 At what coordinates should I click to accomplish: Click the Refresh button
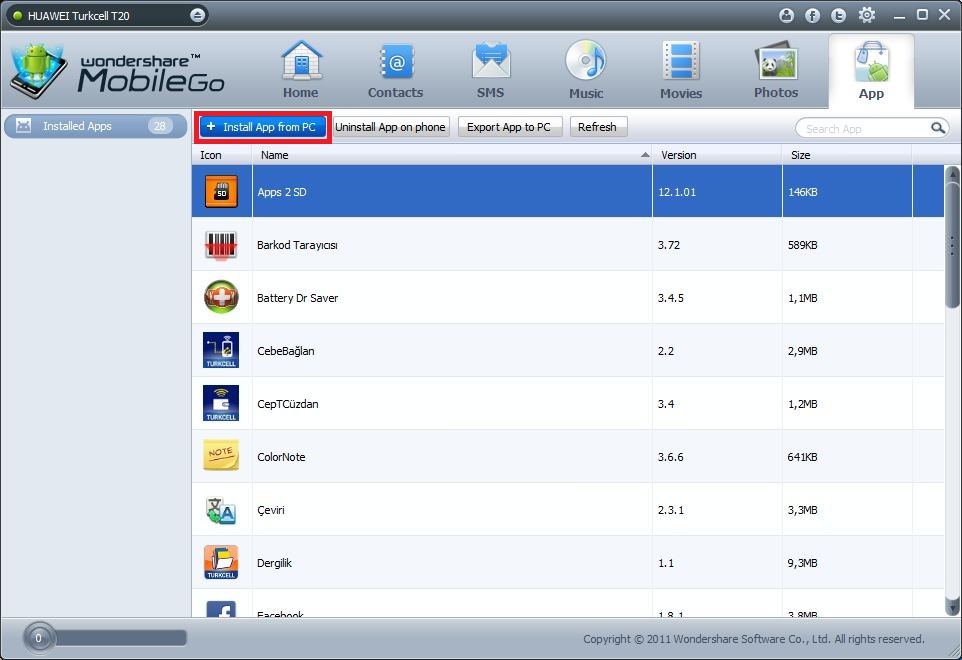[x=598, y=127]
